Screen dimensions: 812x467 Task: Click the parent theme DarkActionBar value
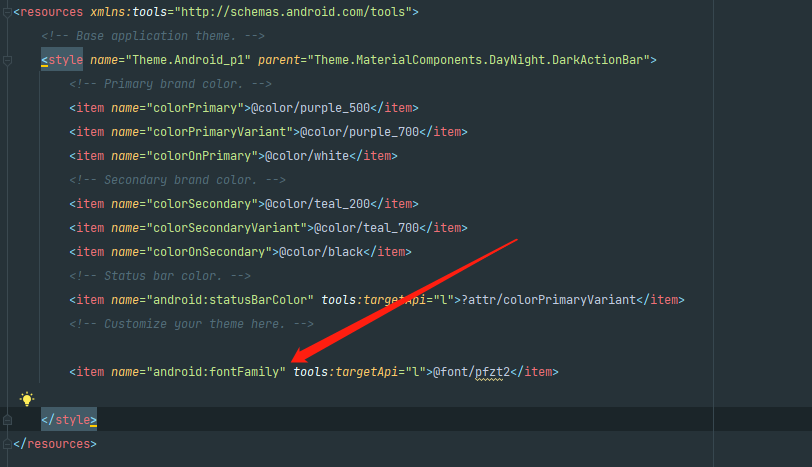tap(478, 60)
